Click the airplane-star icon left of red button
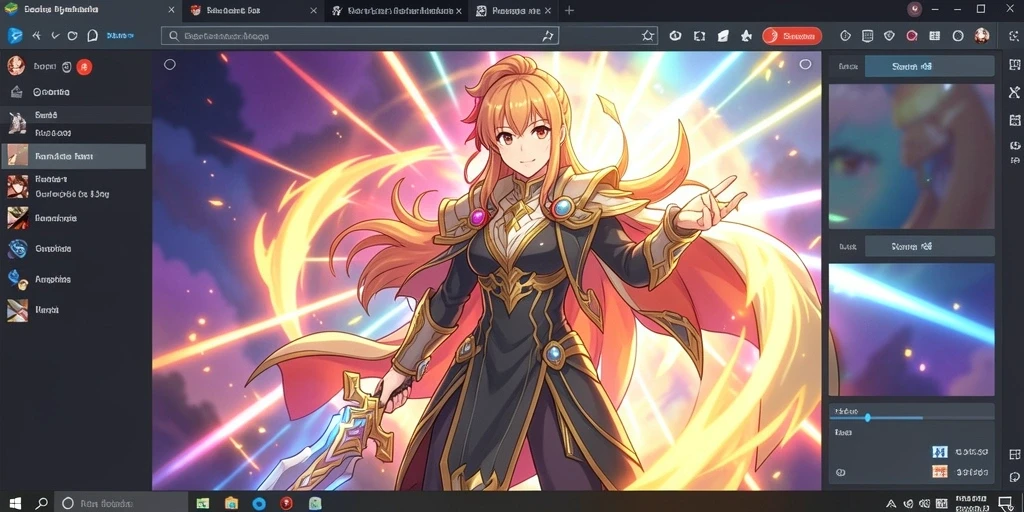The width and height of the screenshot is (1024, 512). pyautogui.click(x=746, y=36)
